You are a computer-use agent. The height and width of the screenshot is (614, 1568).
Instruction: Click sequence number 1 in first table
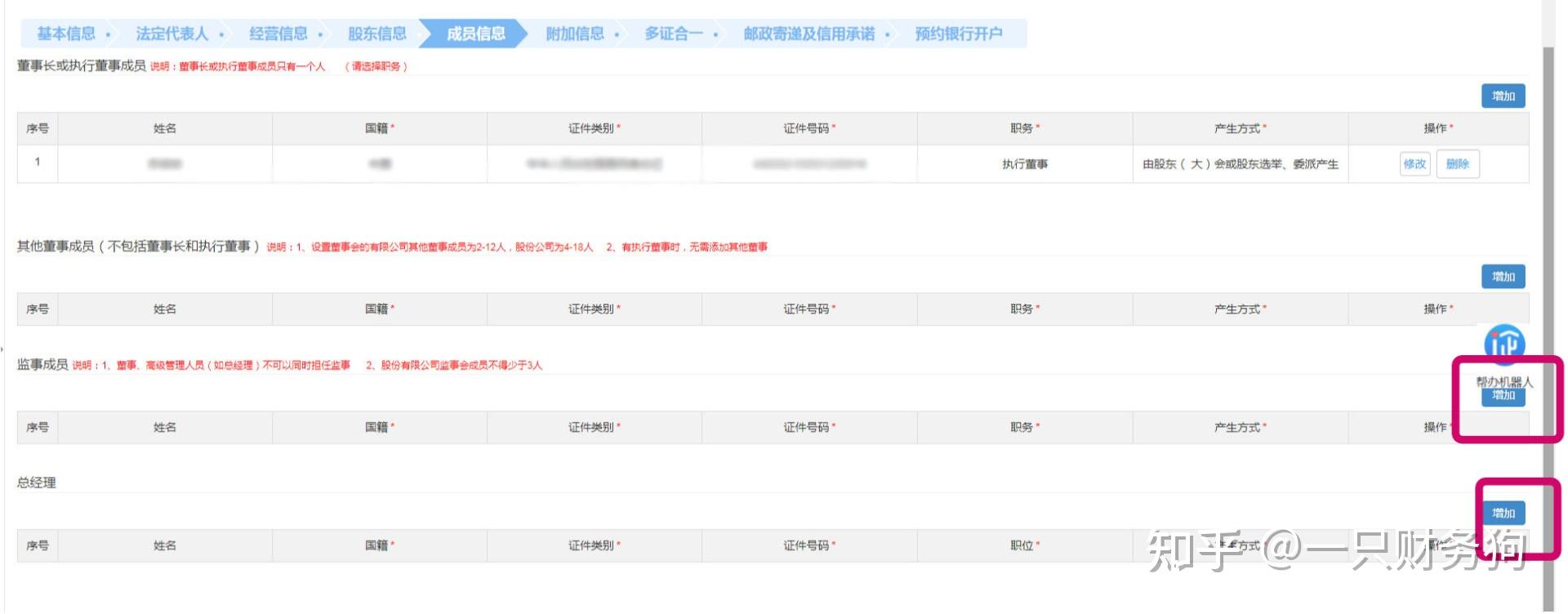(x=38, y=162)
